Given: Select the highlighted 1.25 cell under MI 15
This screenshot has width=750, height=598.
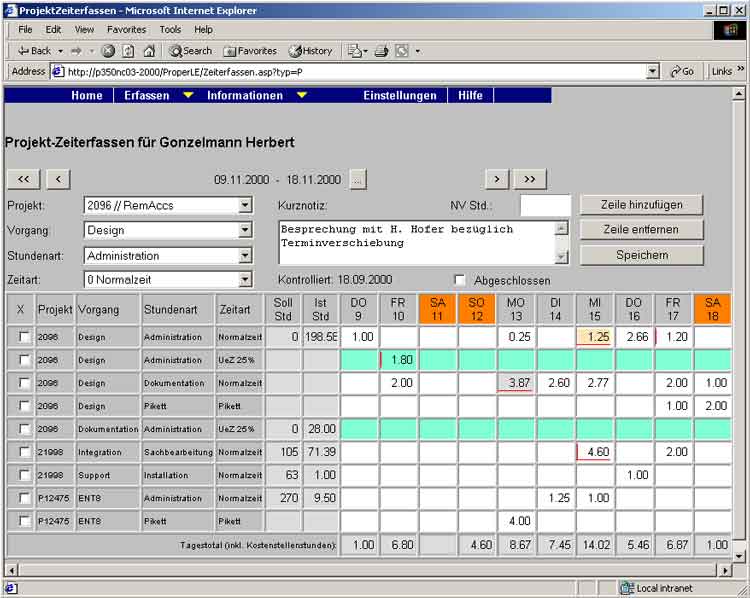Looking at the screenshot, I should click(x=595, y=337).
